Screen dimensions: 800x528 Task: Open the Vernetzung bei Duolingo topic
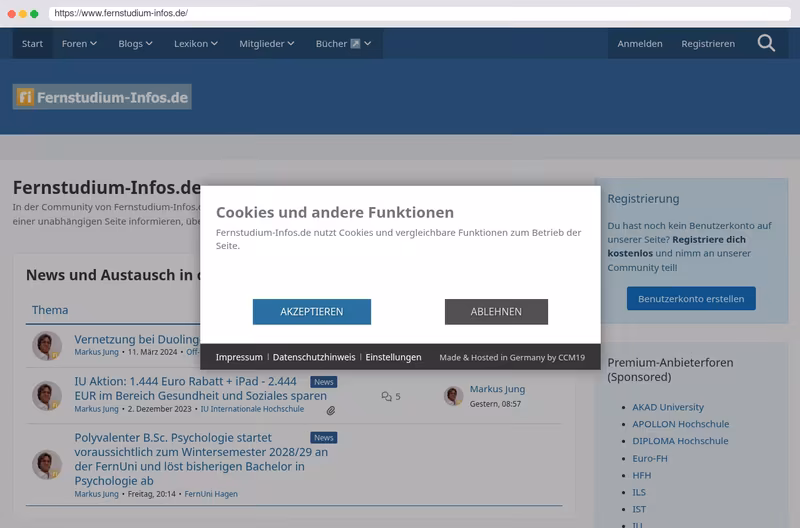pyautogui.click(x=137, y=339)
